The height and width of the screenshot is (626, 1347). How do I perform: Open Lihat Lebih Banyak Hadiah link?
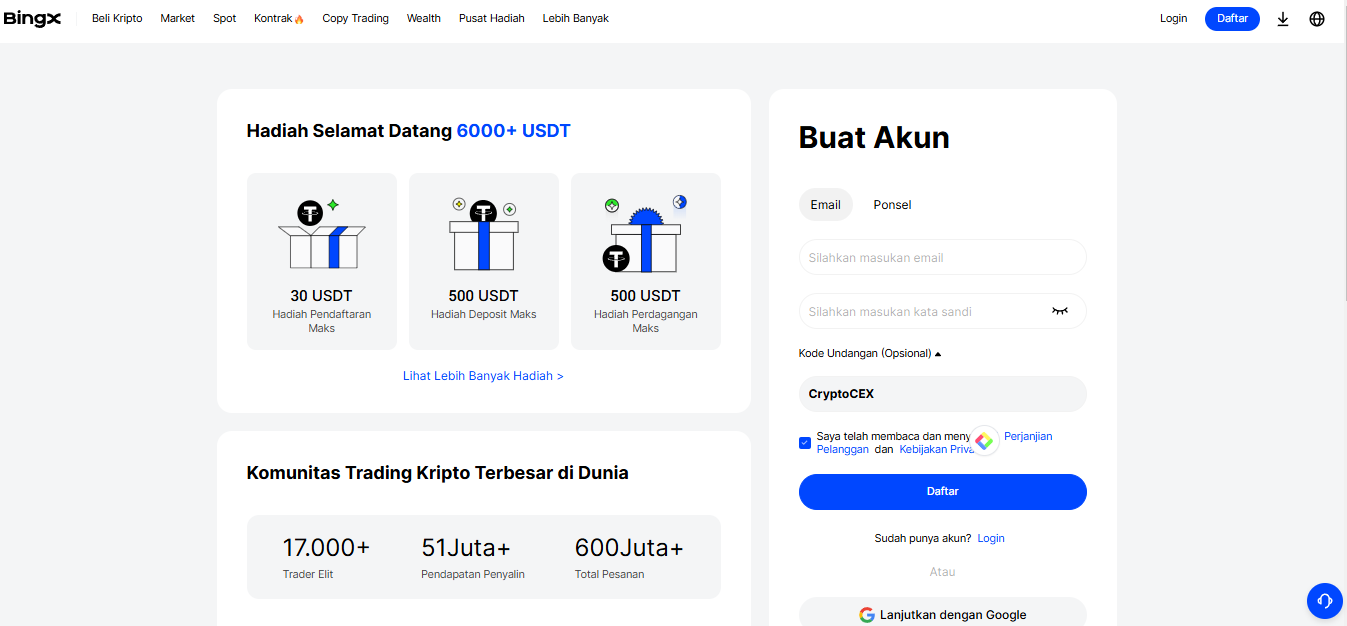point(483,375)
